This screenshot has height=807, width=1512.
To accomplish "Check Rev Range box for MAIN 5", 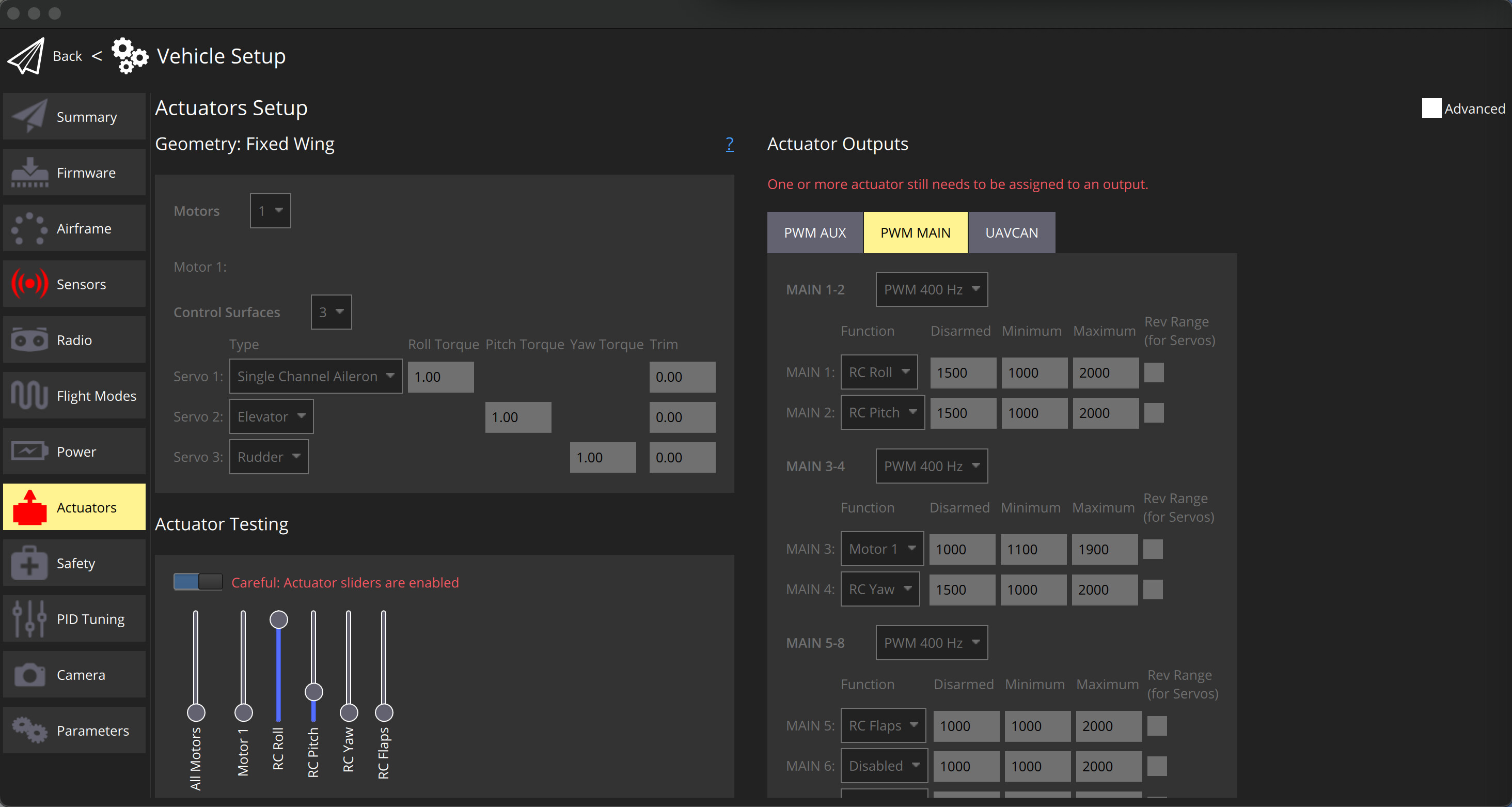I will [x=1157, y=726].
